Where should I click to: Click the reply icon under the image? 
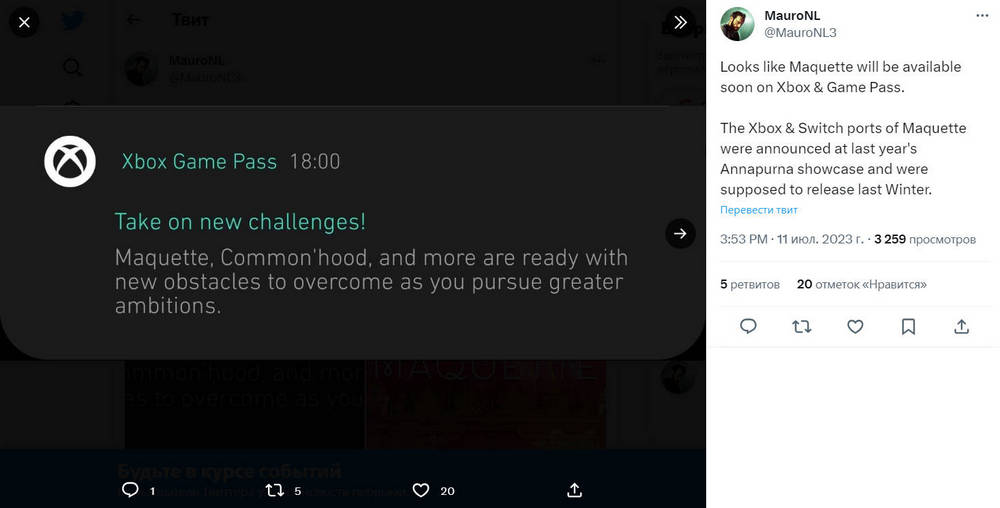(x=130, y=490)
